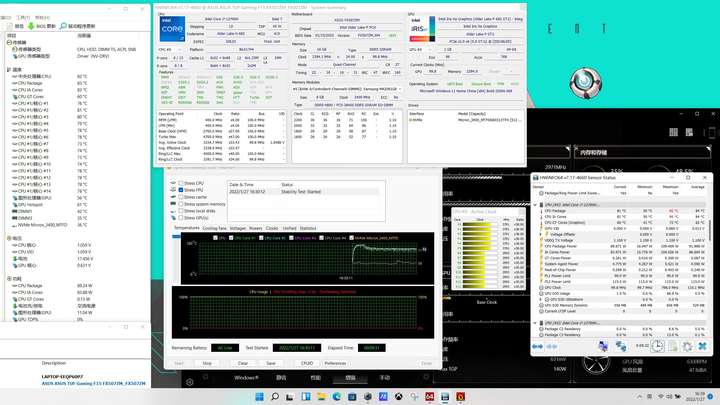Viewport: 720px width, 405px height.
Task: Click the network computers icon in HWiNFO sensors
Action: pos(603,347)
